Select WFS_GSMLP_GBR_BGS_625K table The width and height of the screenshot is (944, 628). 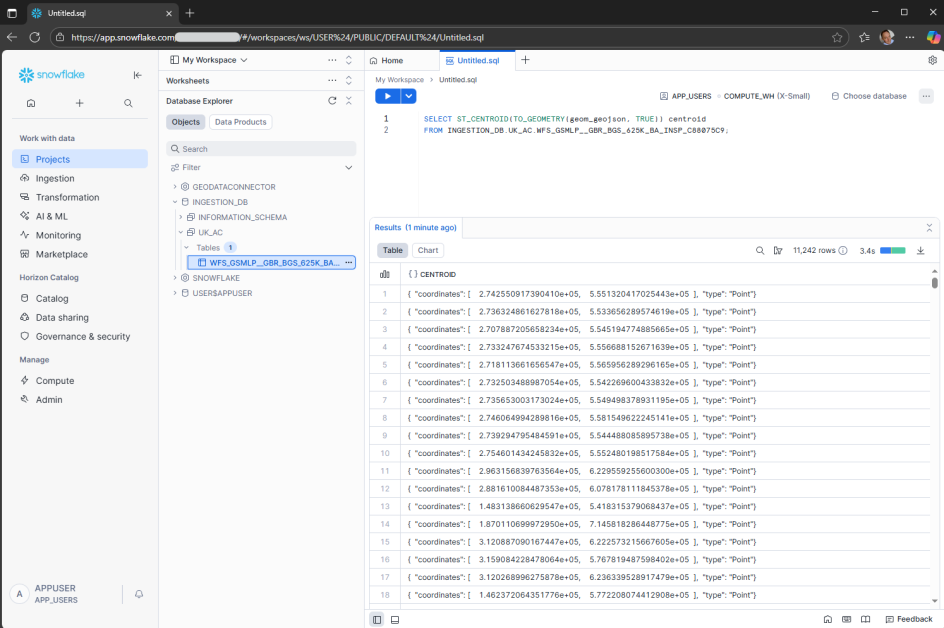[271, 263]
